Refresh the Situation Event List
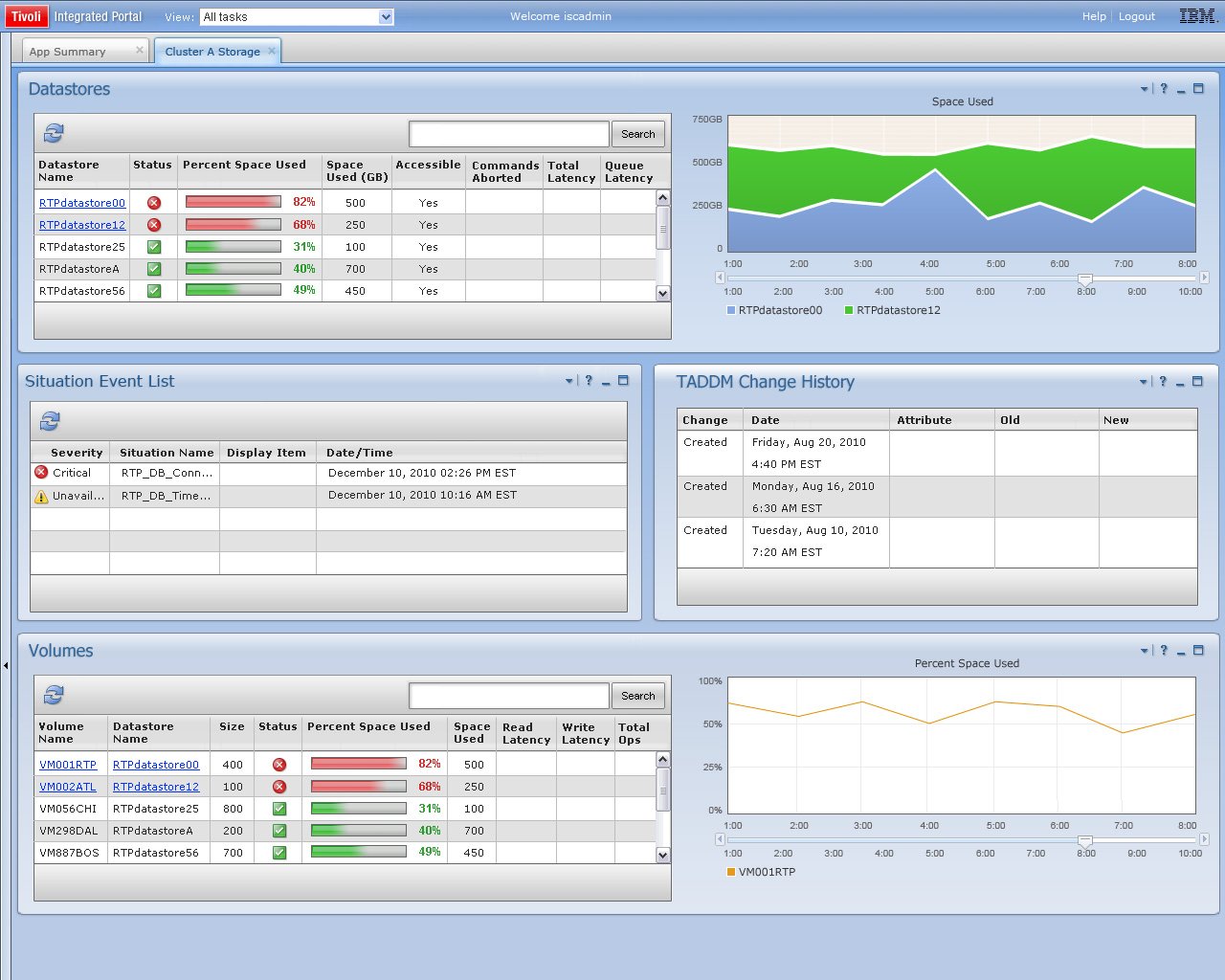 (50, 420)
